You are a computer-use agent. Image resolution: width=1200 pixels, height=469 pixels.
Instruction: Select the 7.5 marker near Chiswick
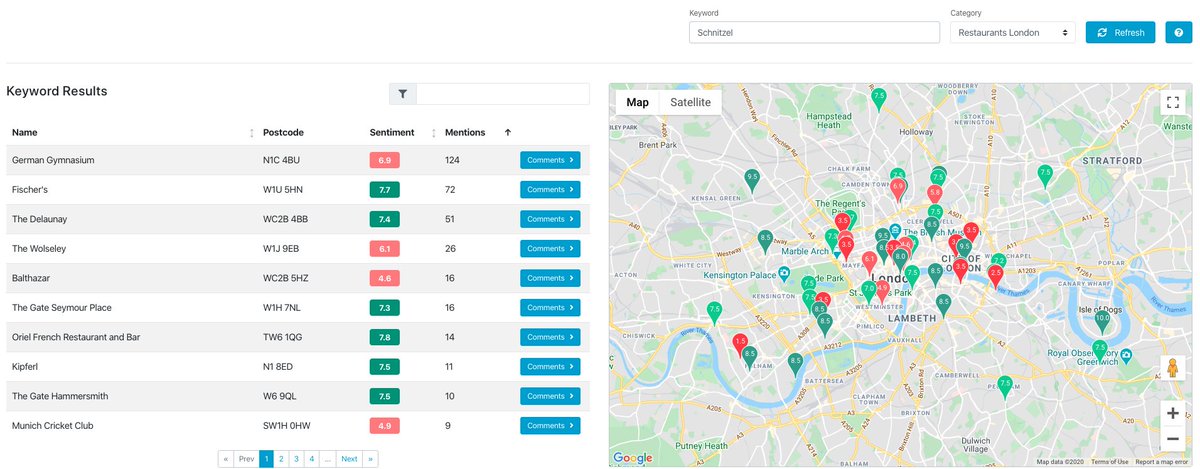[x=714, y=313]
